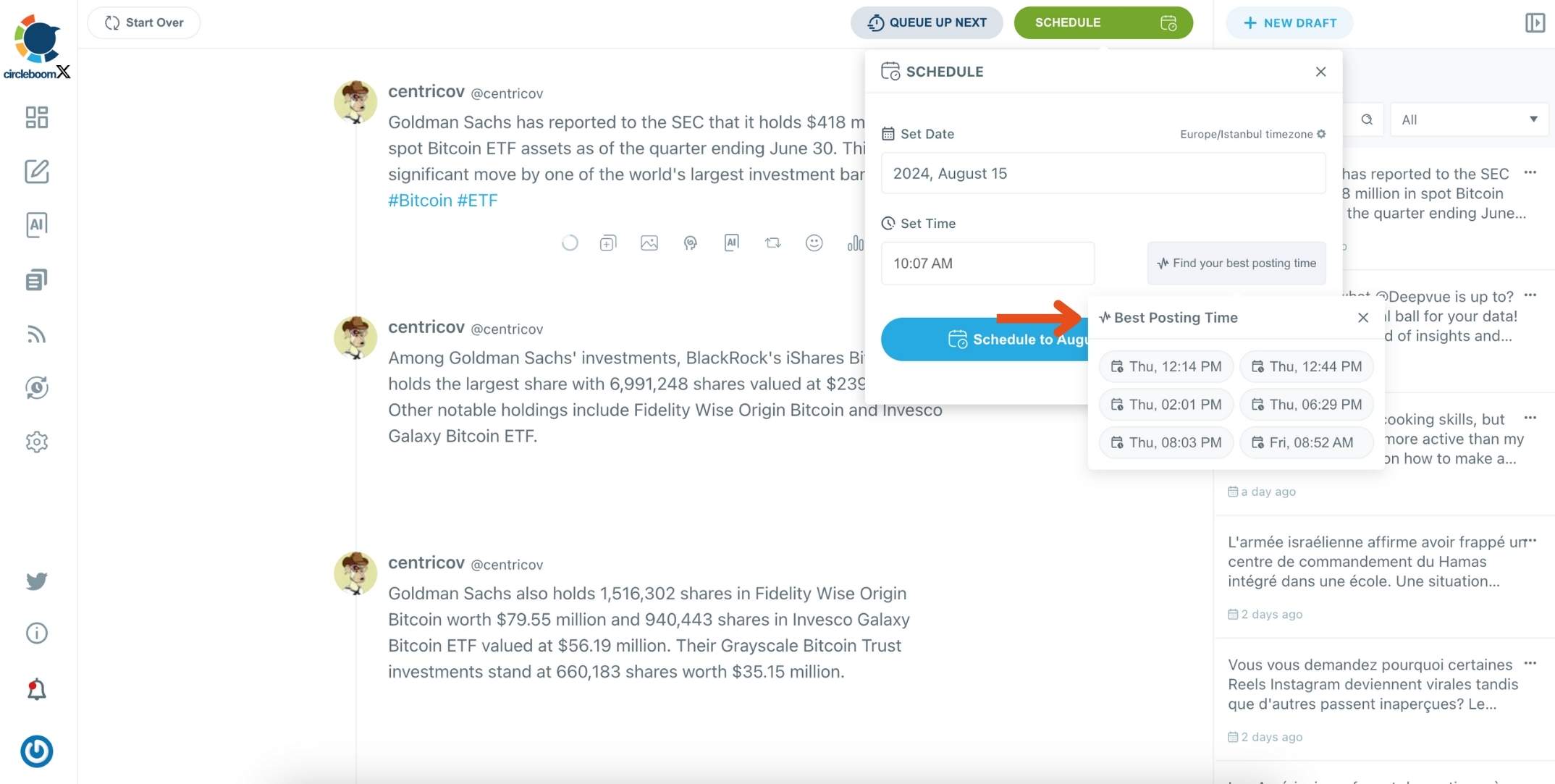
Task: Click the settings gear icon
Action: click(36, 441)
